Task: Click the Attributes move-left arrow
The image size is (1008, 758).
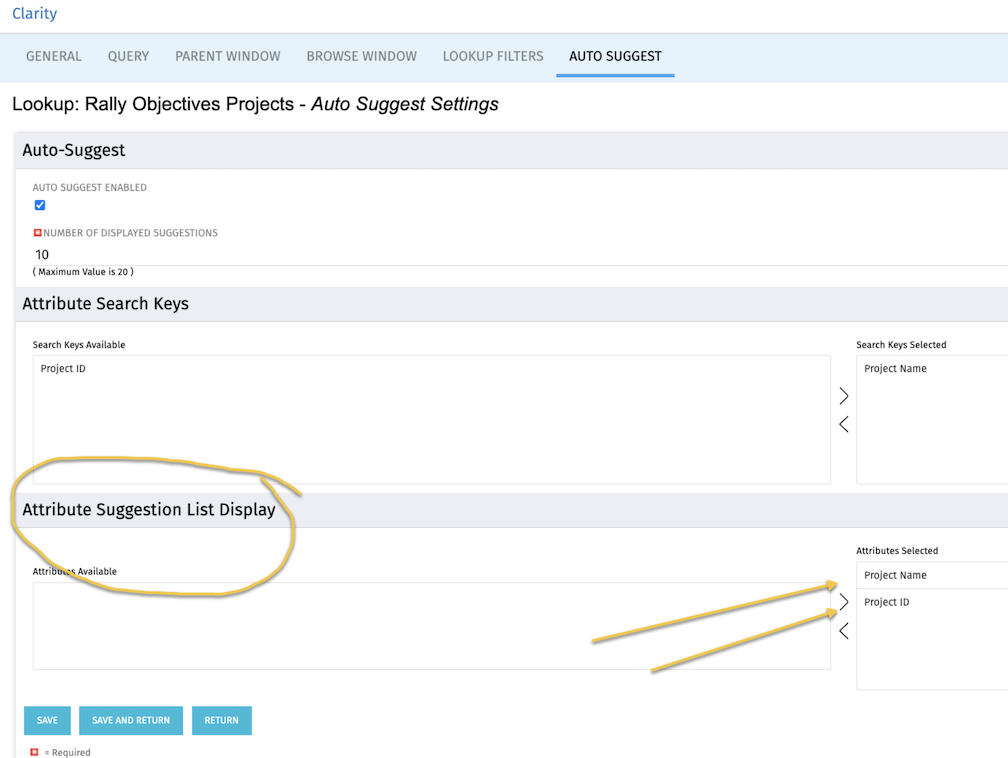Action: tap(844, 631)
